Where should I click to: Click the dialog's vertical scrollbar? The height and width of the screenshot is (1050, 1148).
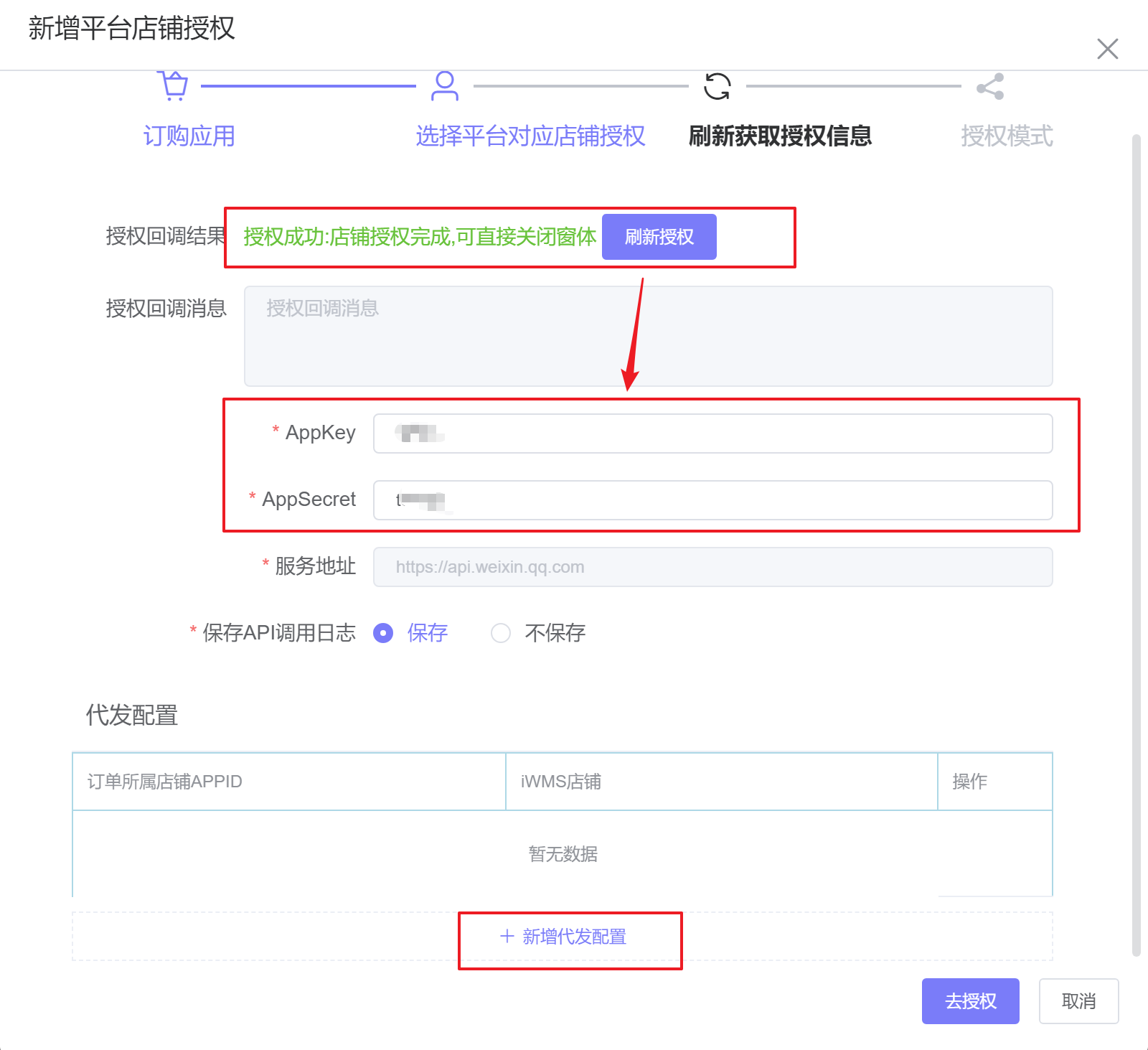point(1136,545)
